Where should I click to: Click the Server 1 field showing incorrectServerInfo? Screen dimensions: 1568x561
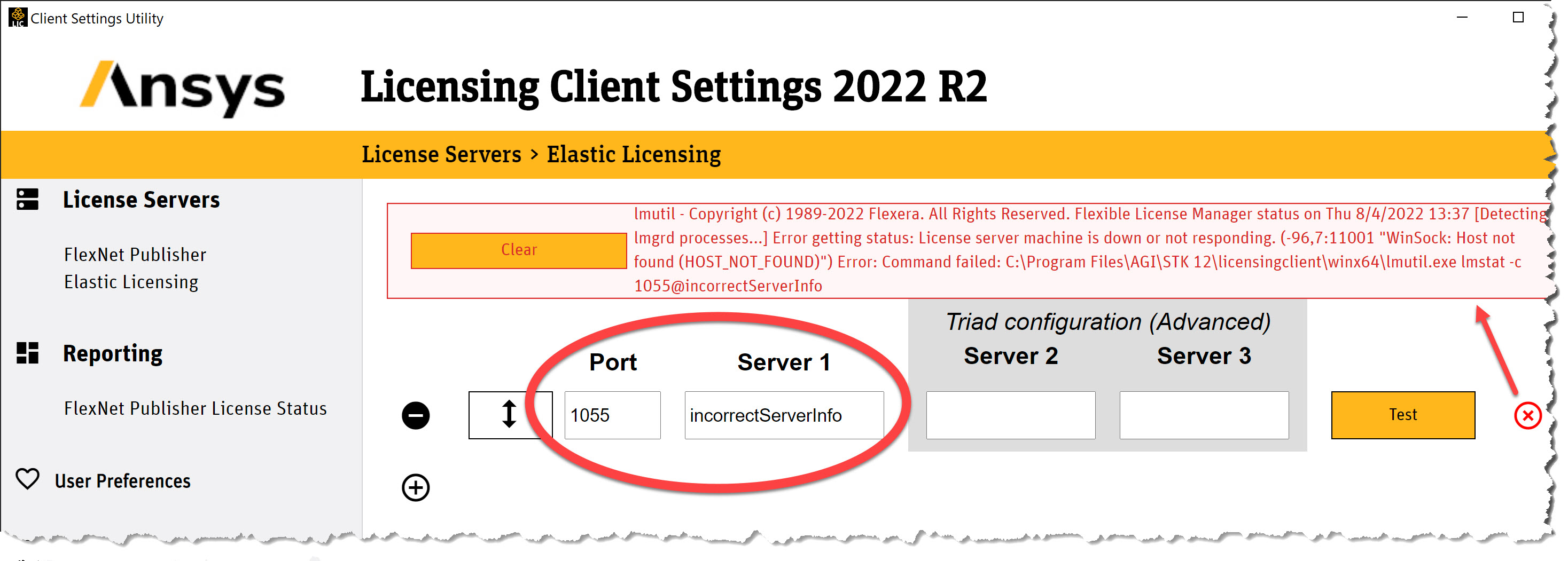[x=784, y=415]
